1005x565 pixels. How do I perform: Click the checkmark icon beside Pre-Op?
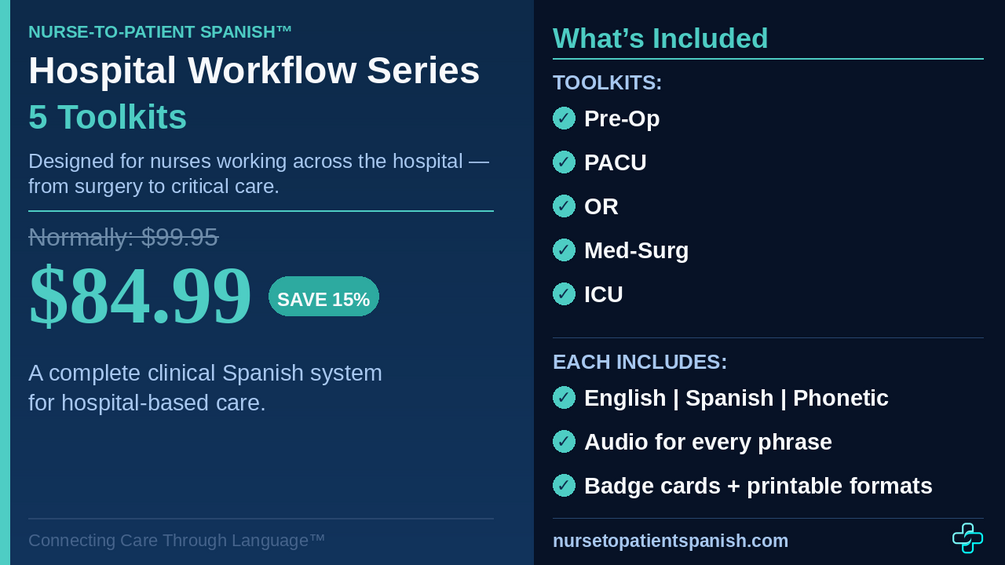click(x=564, y=118)
